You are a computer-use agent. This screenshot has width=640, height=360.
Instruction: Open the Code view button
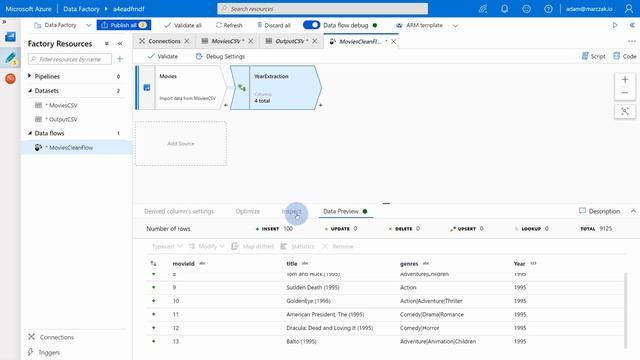624,56
